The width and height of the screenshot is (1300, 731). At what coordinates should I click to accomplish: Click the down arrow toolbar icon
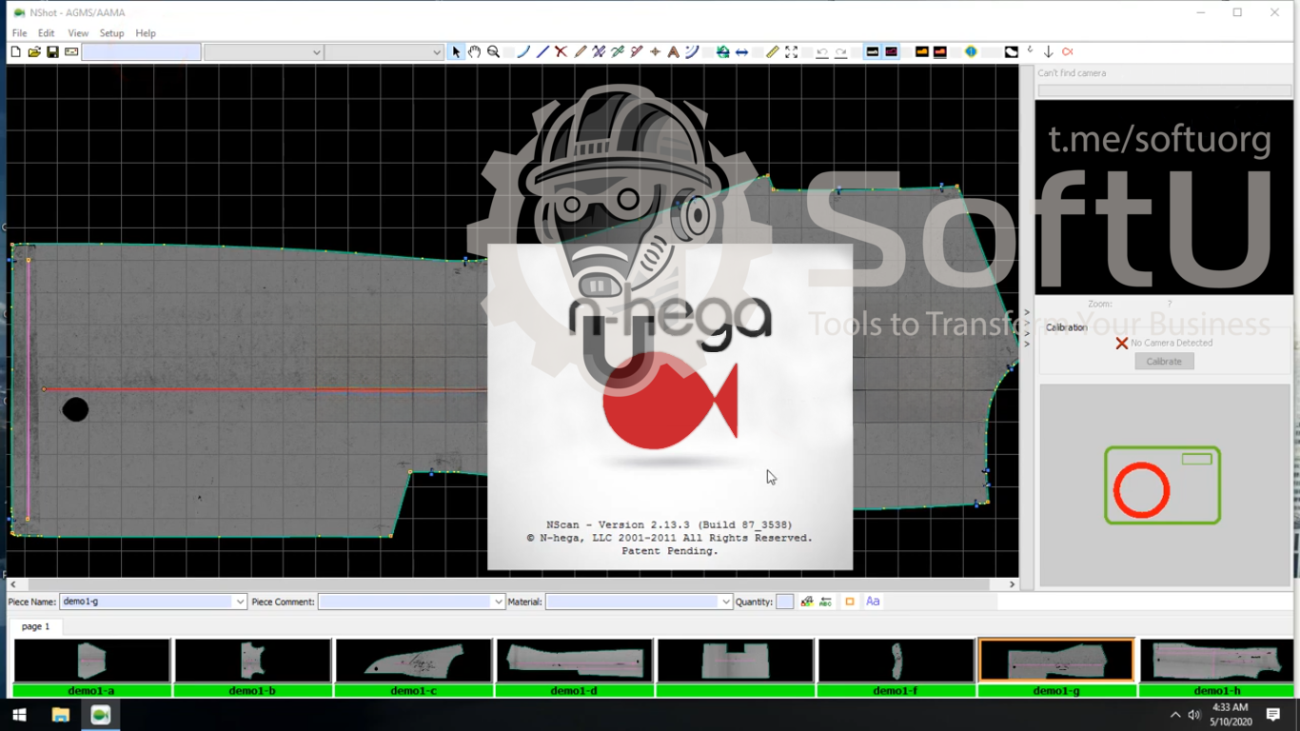click(x=1048, y=52)
